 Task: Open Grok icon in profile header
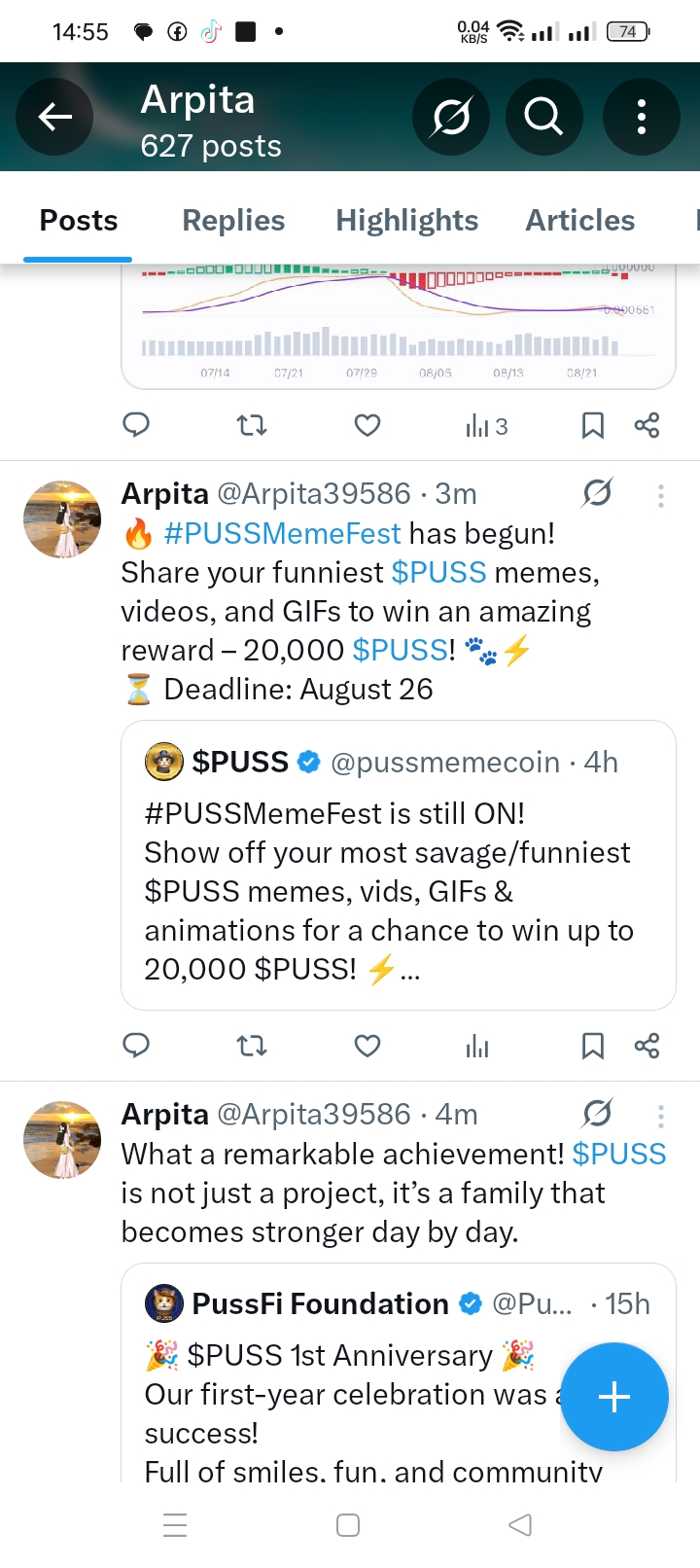[451, 117]
